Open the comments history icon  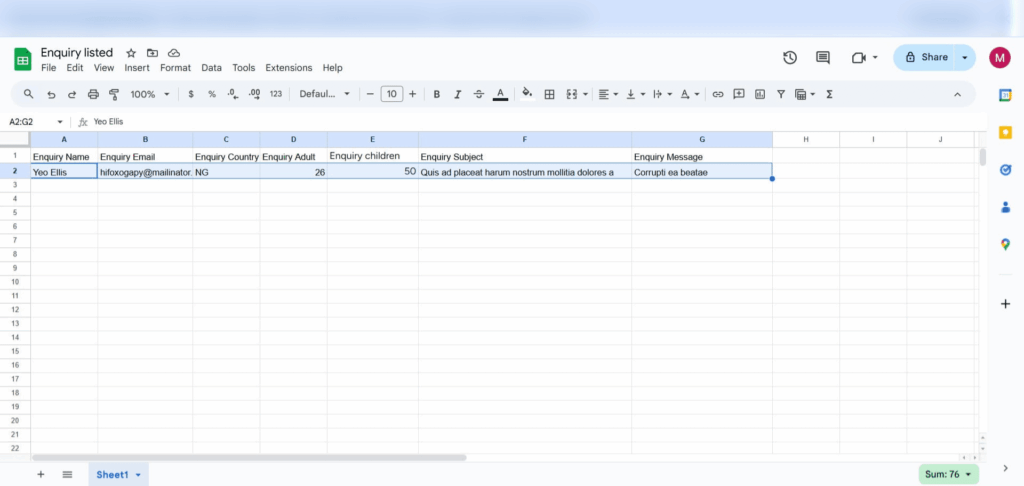[x=823, y=57]
